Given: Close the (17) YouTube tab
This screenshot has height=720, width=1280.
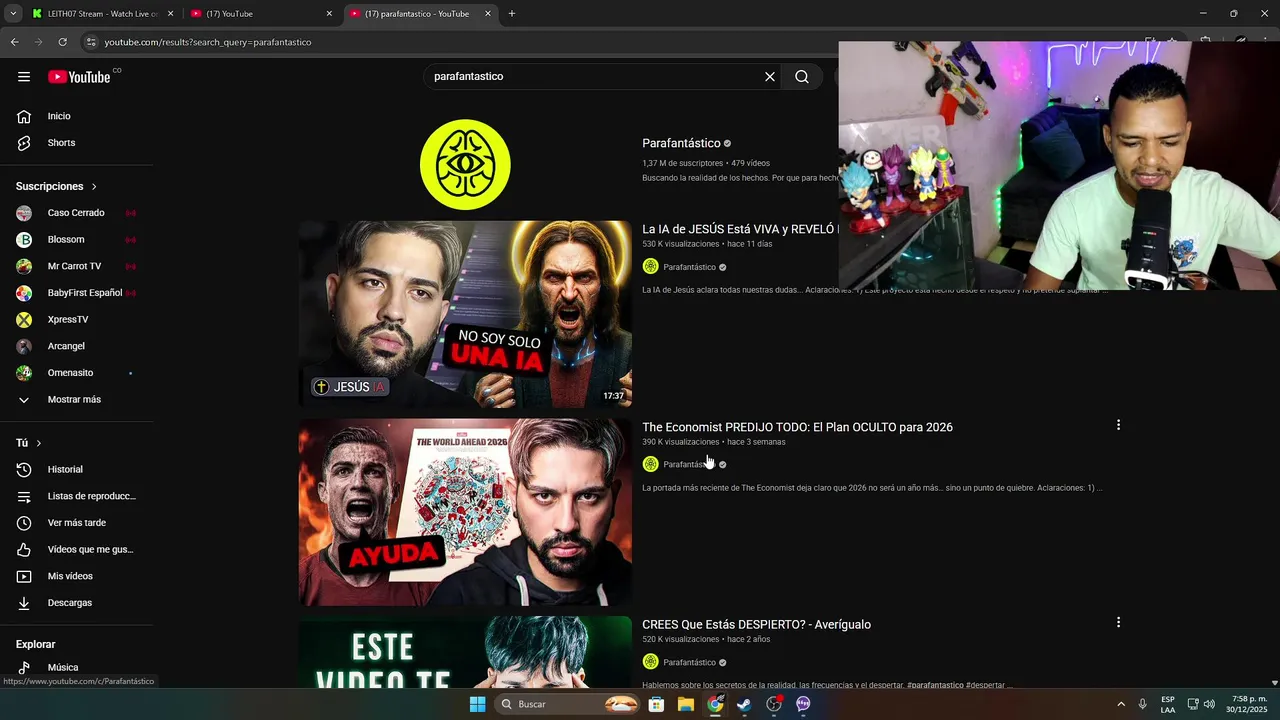Looking at the screenshot, I should pyautogui.click(x=329, y=14).
